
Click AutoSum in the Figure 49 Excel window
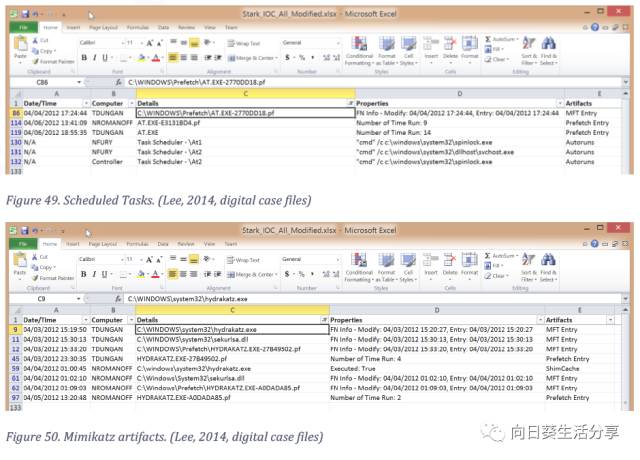(x=502, y=39)
